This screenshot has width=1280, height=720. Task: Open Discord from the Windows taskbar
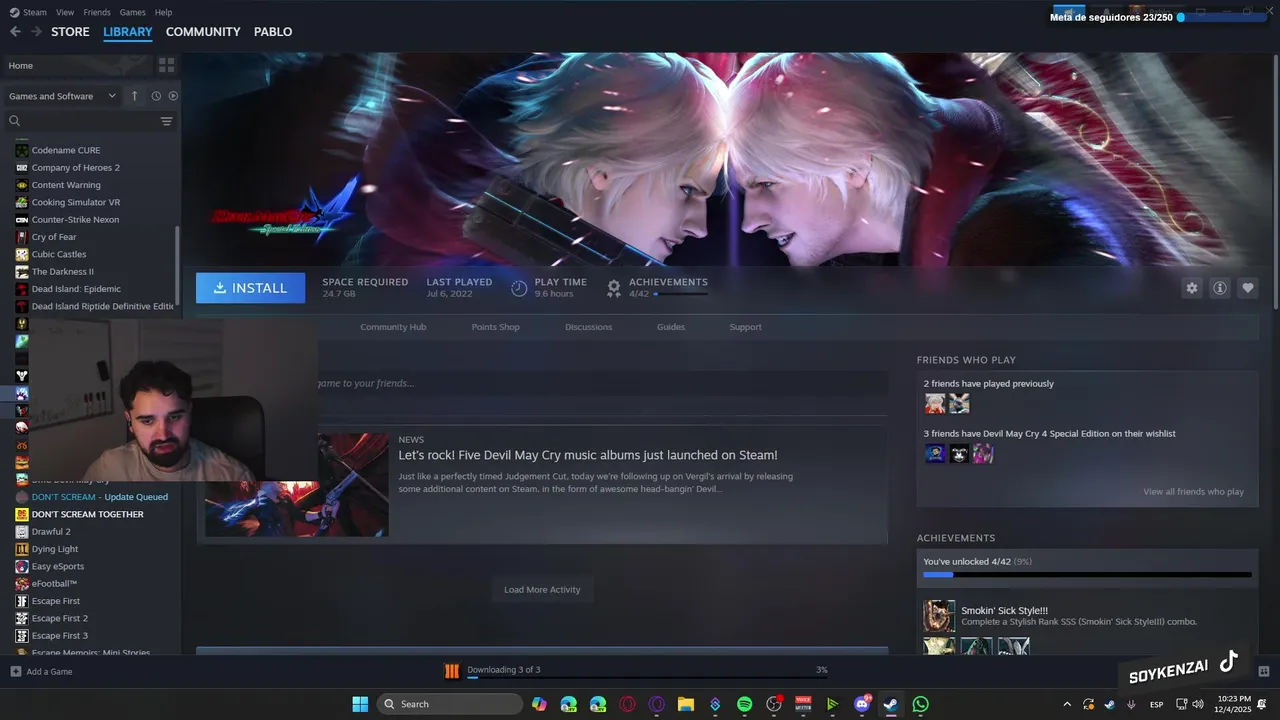click(x=862, y=704)
